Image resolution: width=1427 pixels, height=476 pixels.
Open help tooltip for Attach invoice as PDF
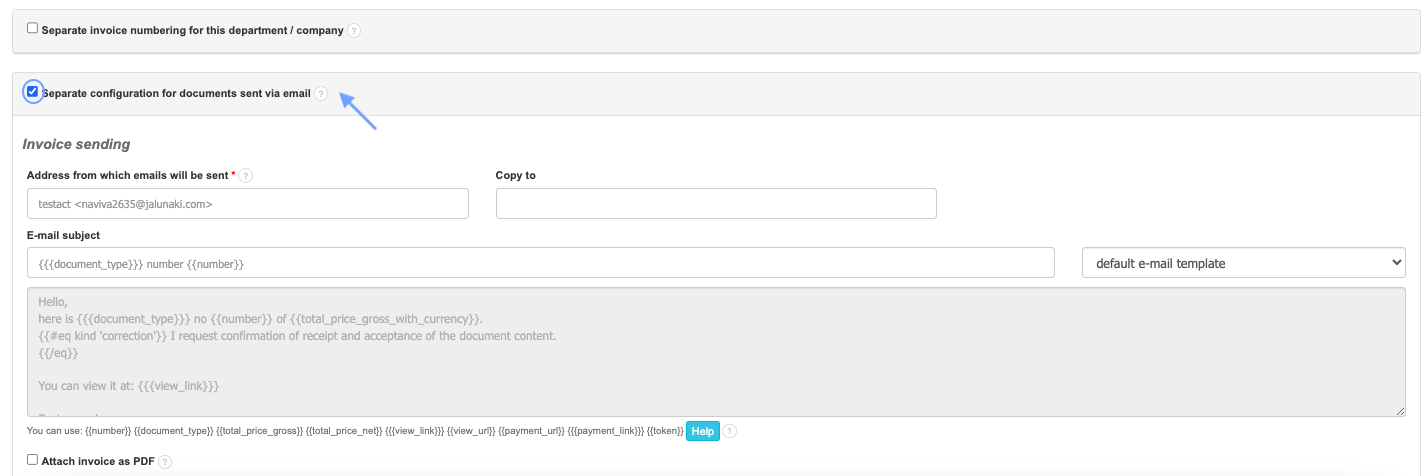(x=165, y=462)
